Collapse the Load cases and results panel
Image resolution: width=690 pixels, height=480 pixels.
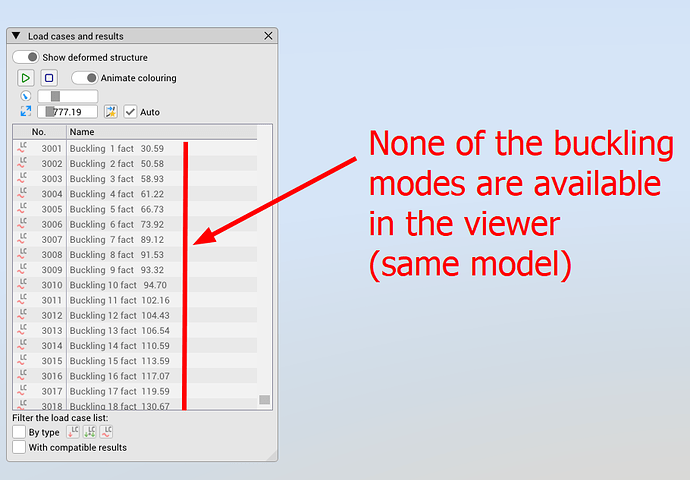tap(16, 36)
